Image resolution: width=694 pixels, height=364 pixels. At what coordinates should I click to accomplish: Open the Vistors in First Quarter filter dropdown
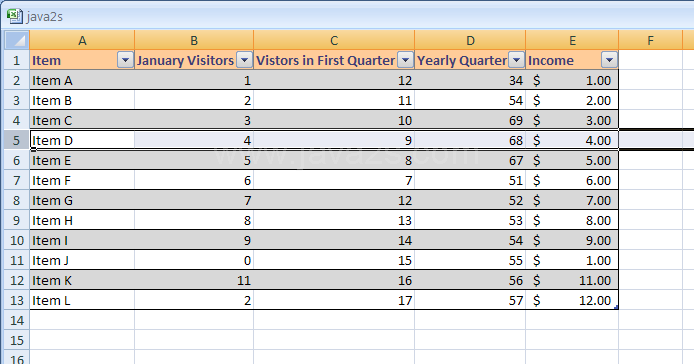405,60
